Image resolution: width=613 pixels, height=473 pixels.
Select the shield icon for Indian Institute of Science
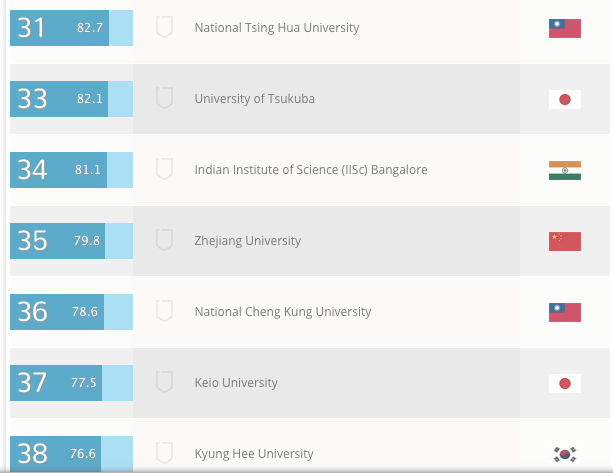coord(165,170)
